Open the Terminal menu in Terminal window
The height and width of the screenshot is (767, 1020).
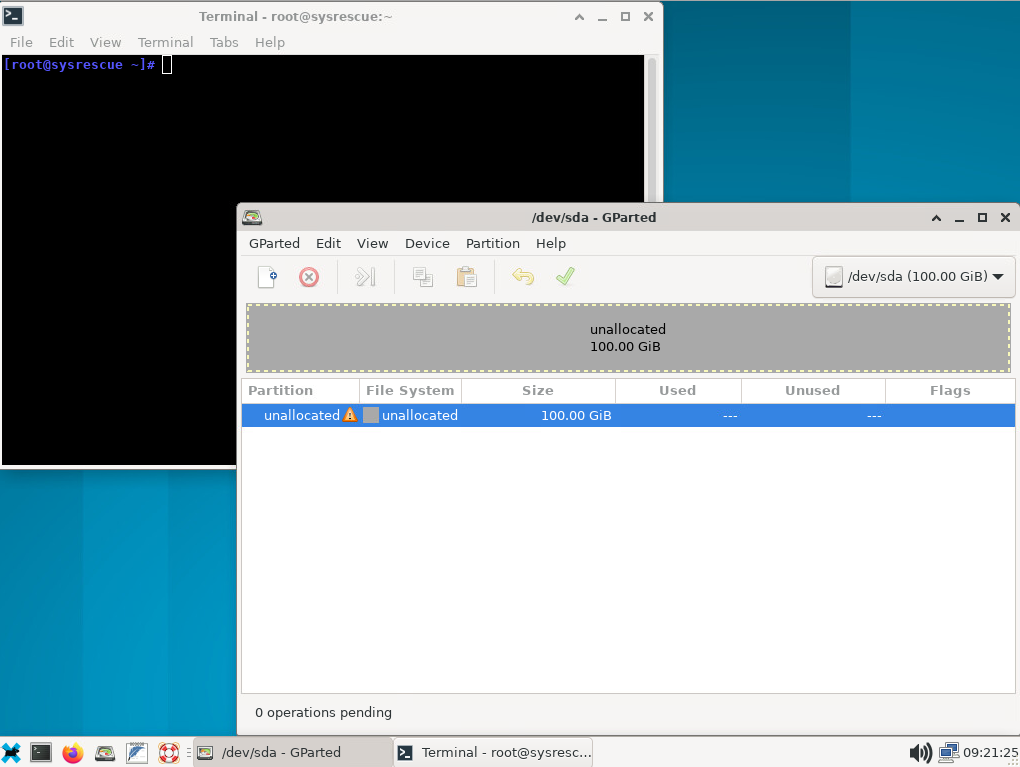click(165, 42)
